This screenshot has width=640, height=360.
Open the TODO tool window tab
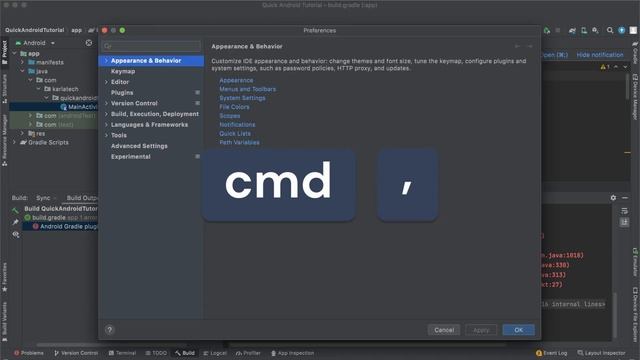156,353
